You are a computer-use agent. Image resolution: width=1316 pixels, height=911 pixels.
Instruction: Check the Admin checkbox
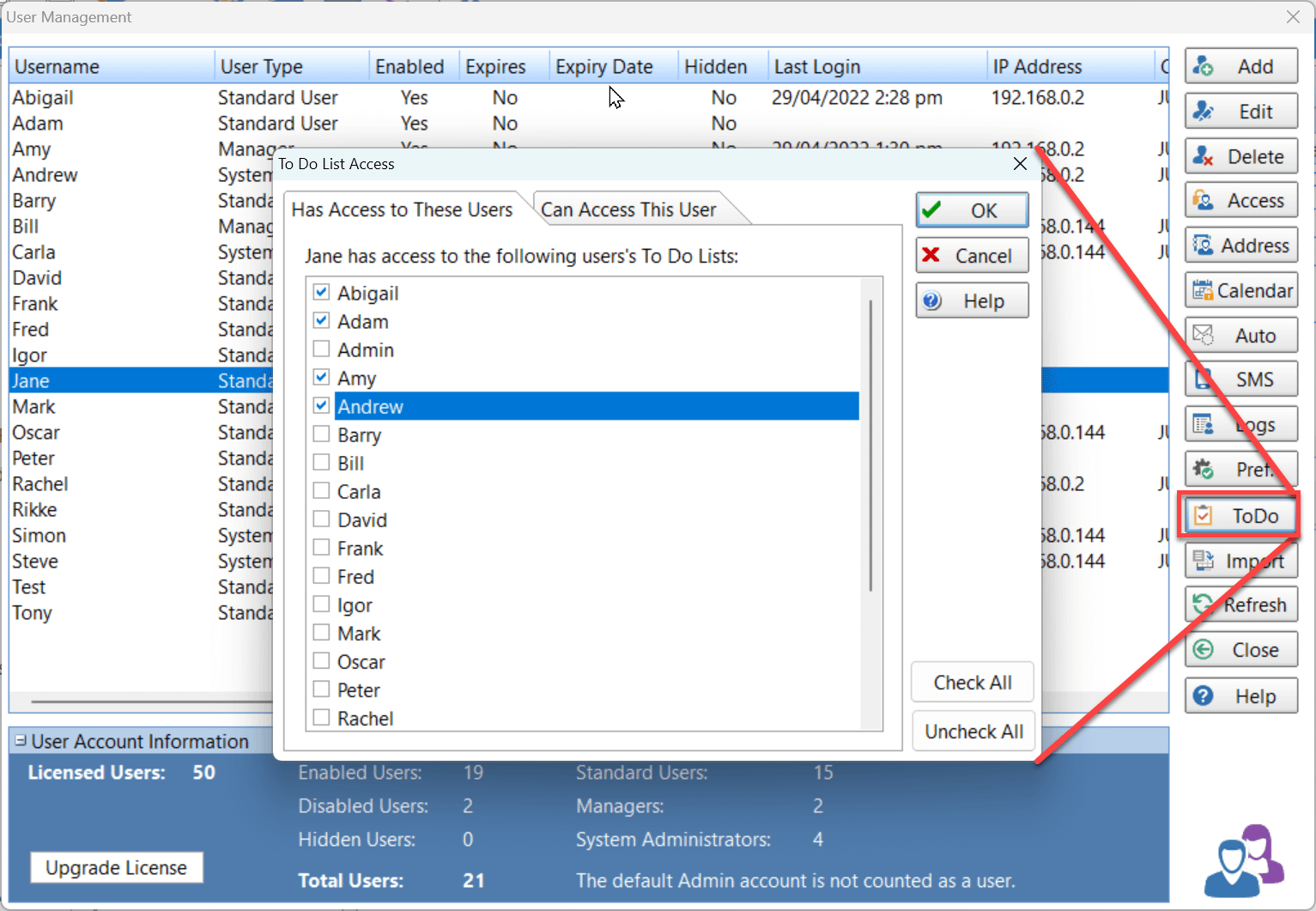[x=321, y=349]
